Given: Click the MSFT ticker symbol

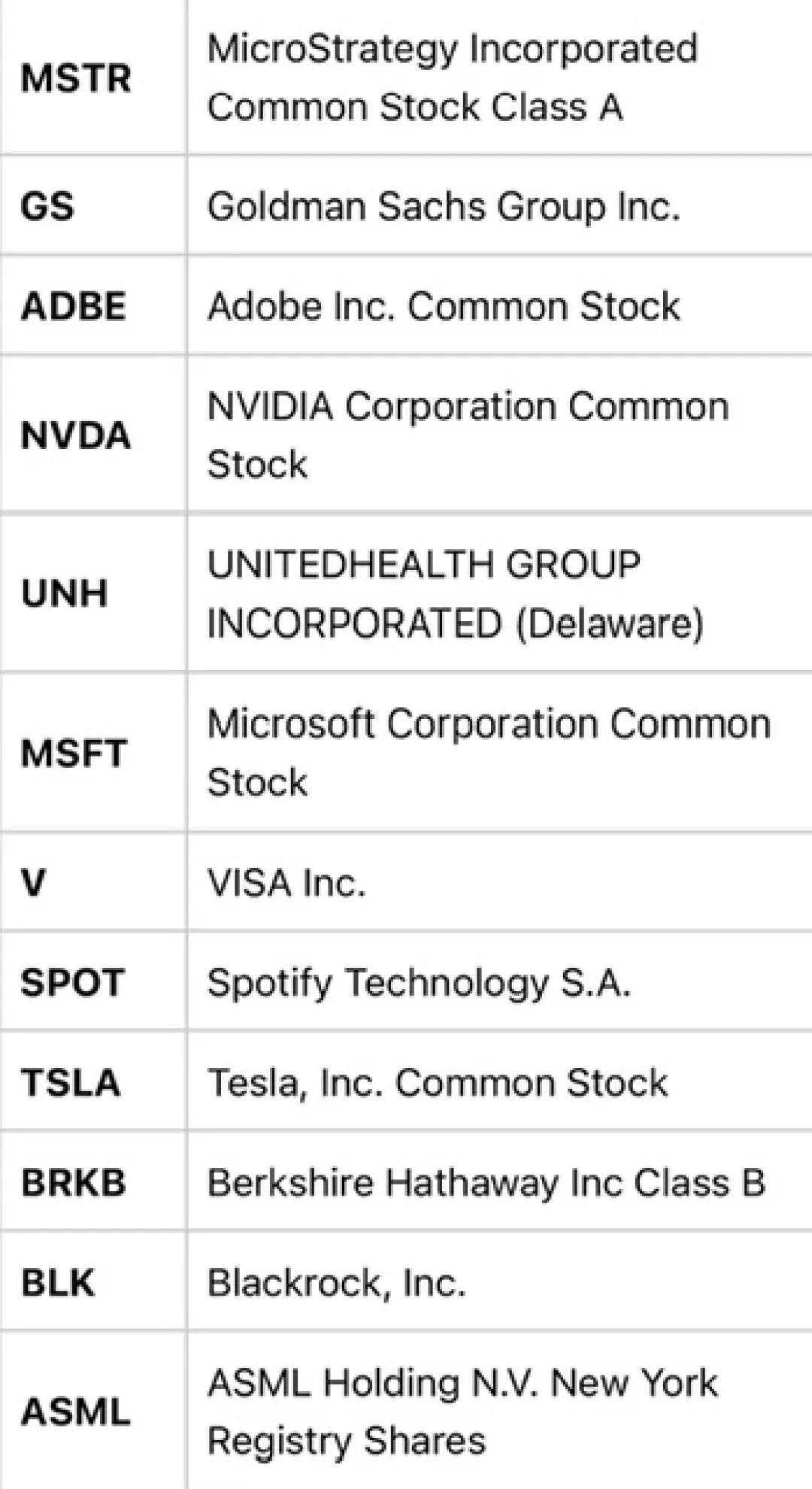Looking at the screenshot, I should pos(74,754).
